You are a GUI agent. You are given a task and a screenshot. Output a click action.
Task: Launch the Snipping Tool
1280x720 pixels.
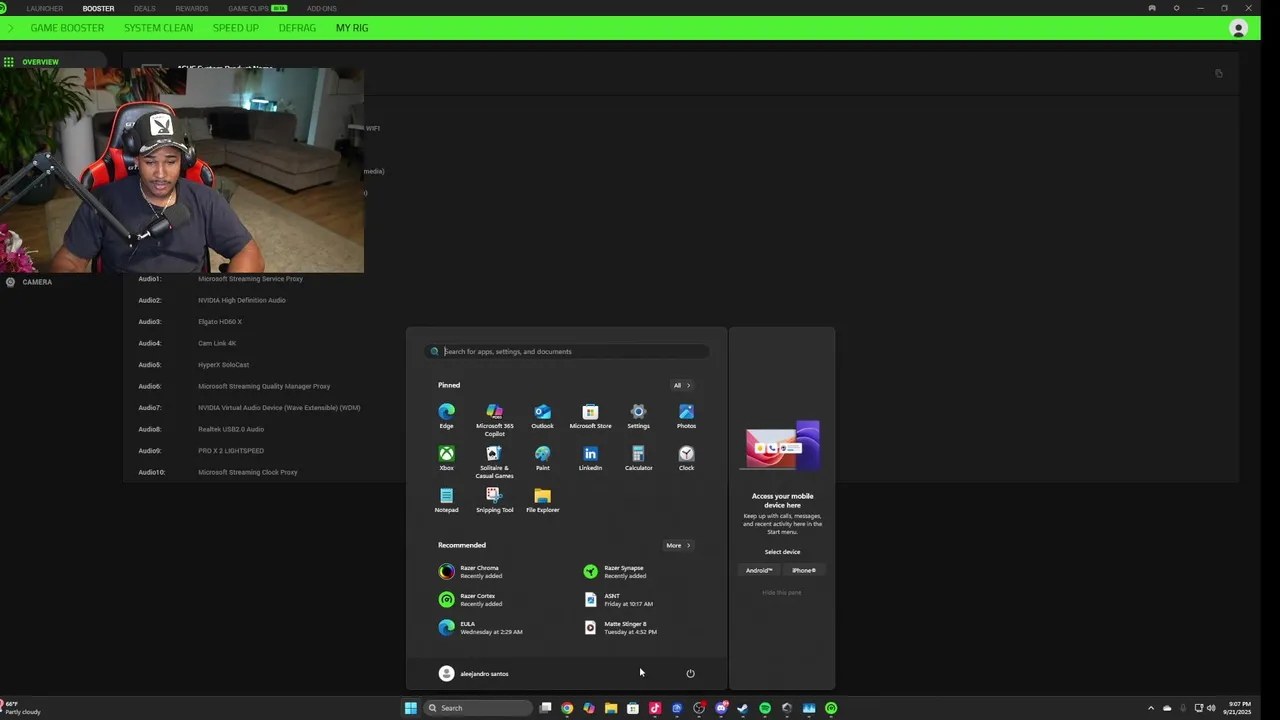(494, 500)
